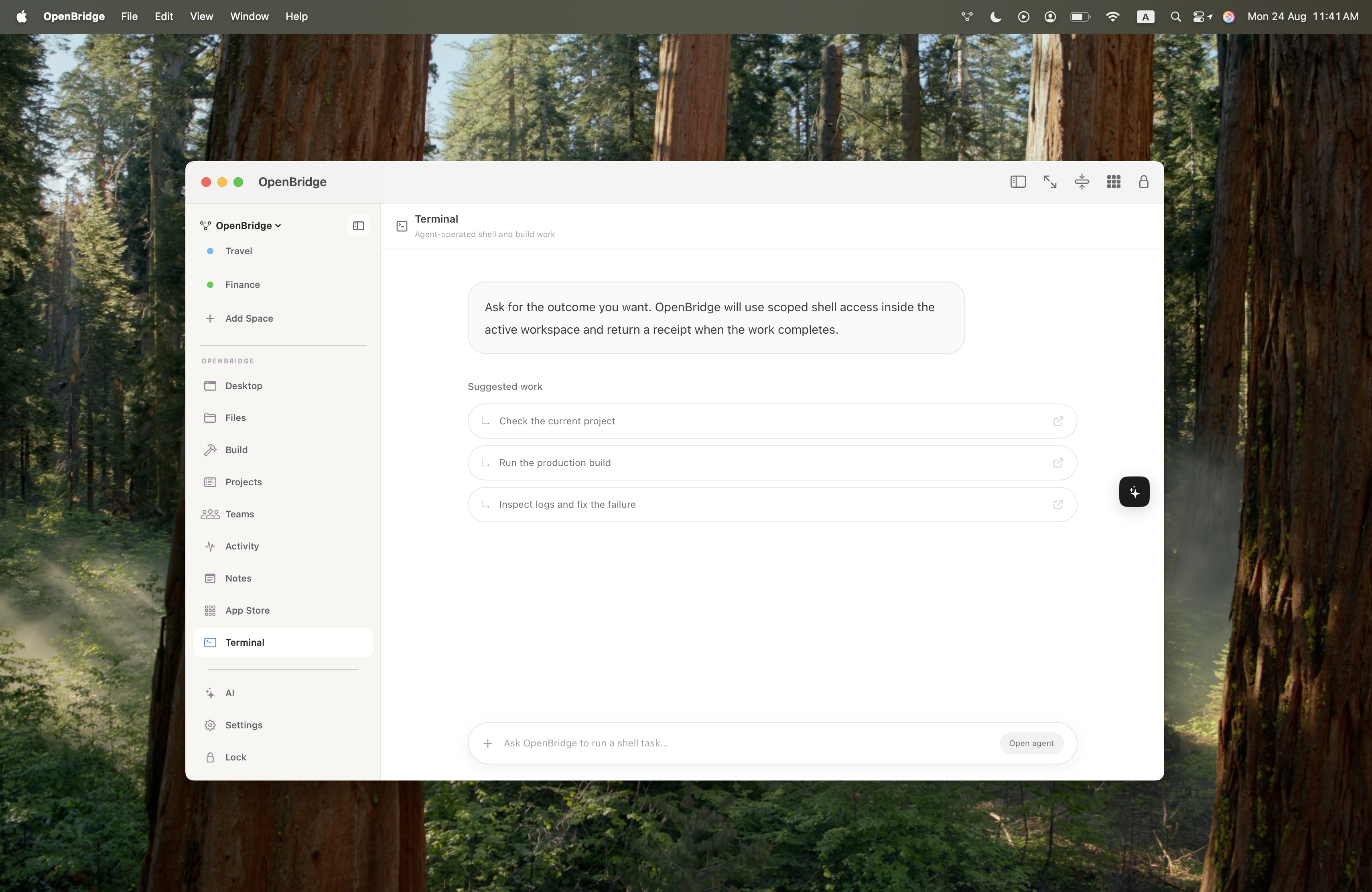Go to Projects in the sidebar

point(282,482)
